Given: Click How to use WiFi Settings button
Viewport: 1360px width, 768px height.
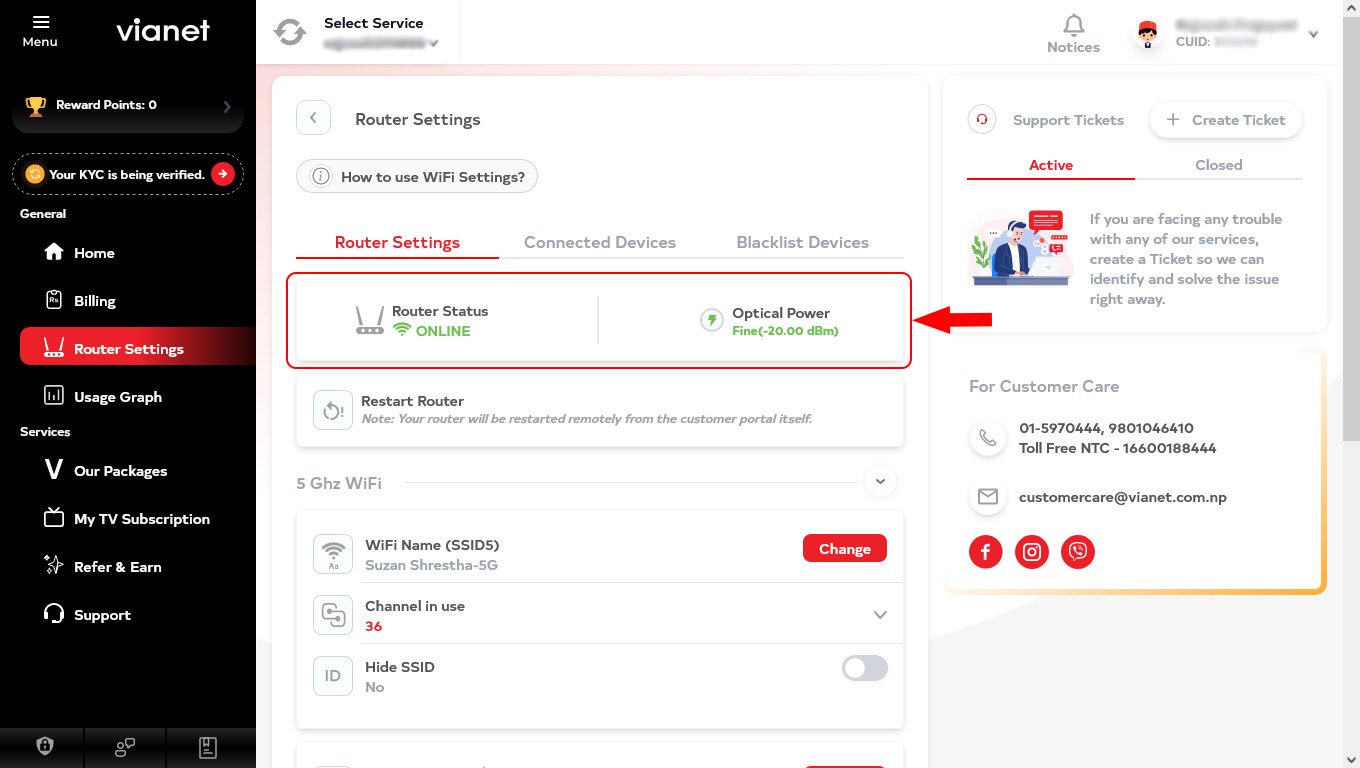Looking at the screenshot, I should click(417, 177).
